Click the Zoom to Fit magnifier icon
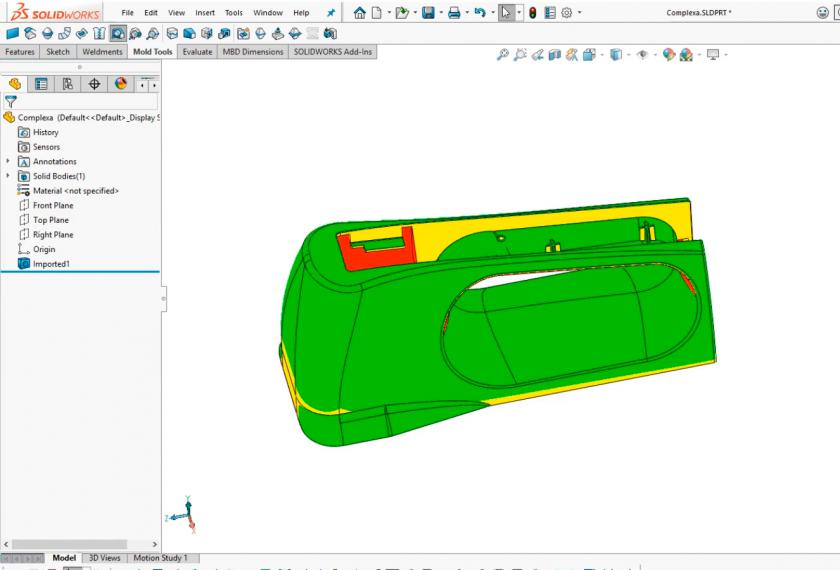Viewport: 840px width, 570px height. click(x=503, y=55)
